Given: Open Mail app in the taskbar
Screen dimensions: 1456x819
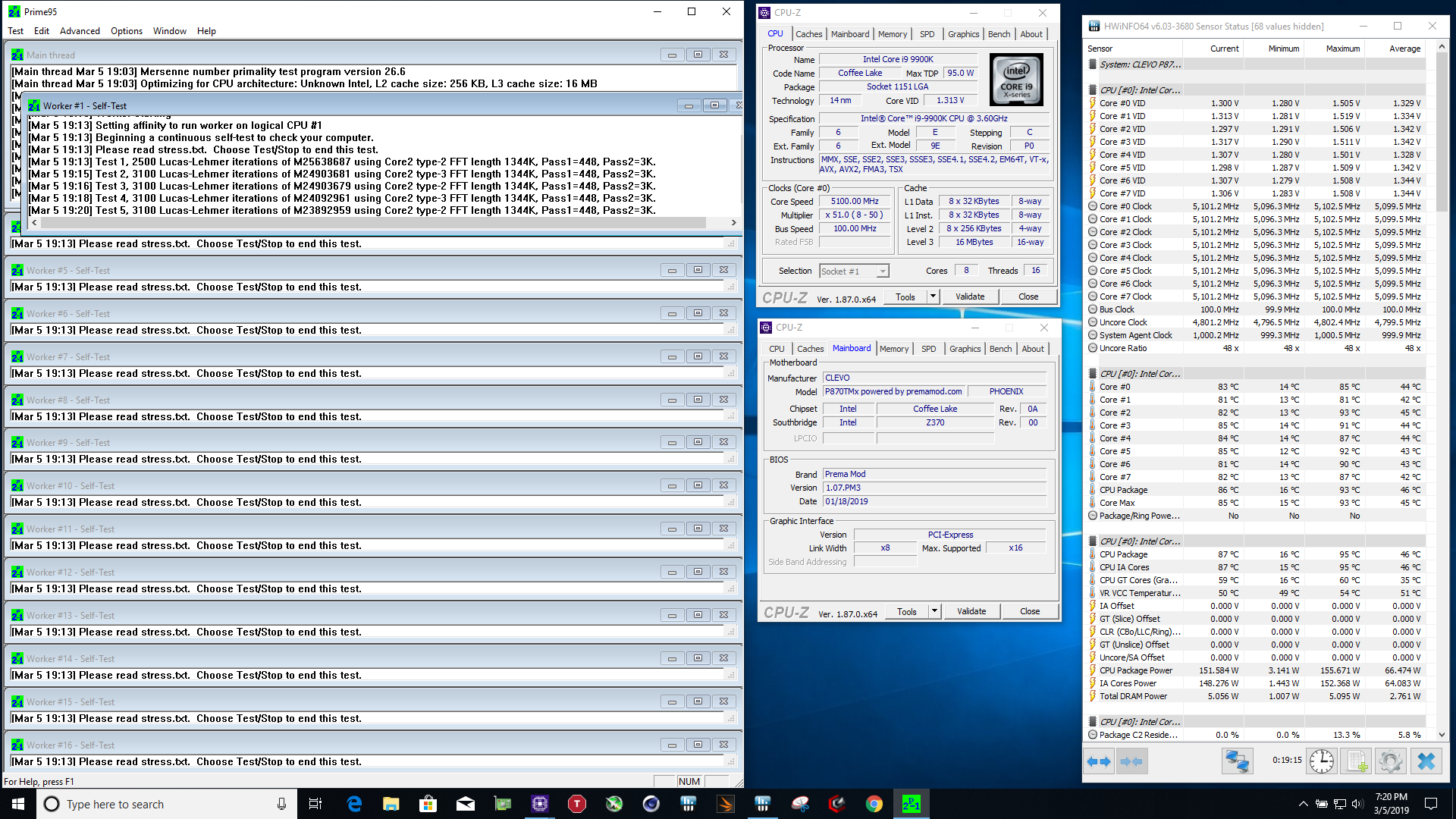Looking at the screenshot, I should coord(466,804).
